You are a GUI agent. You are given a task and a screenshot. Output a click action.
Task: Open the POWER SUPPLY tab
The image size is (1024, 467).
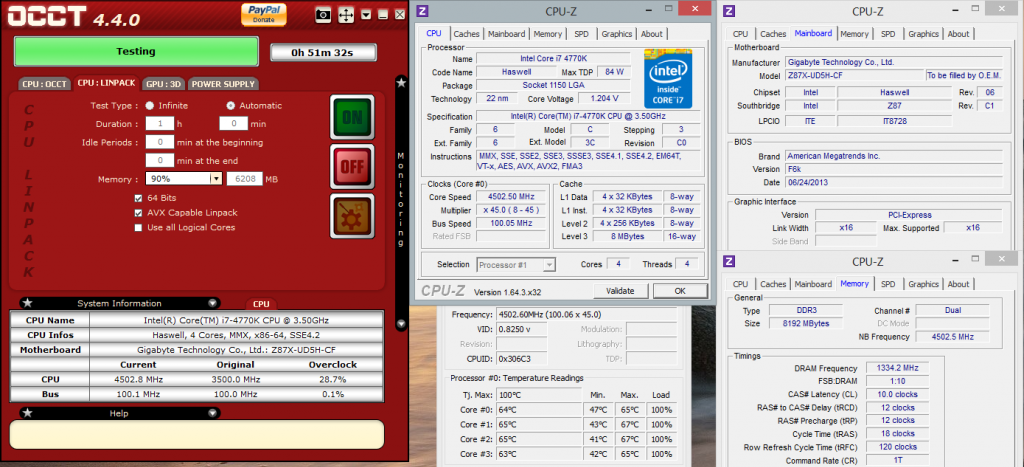click(224, 84)
